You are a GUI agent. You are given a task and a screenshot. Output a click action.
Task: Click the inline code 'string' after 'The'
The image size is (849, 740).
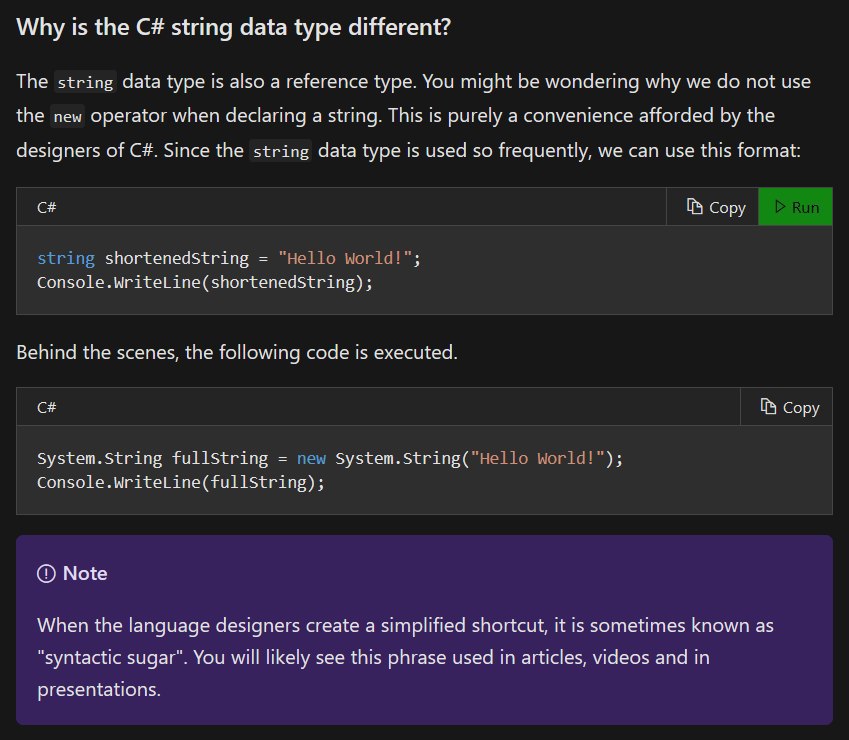pyautogui.click(x=85, y=82)
